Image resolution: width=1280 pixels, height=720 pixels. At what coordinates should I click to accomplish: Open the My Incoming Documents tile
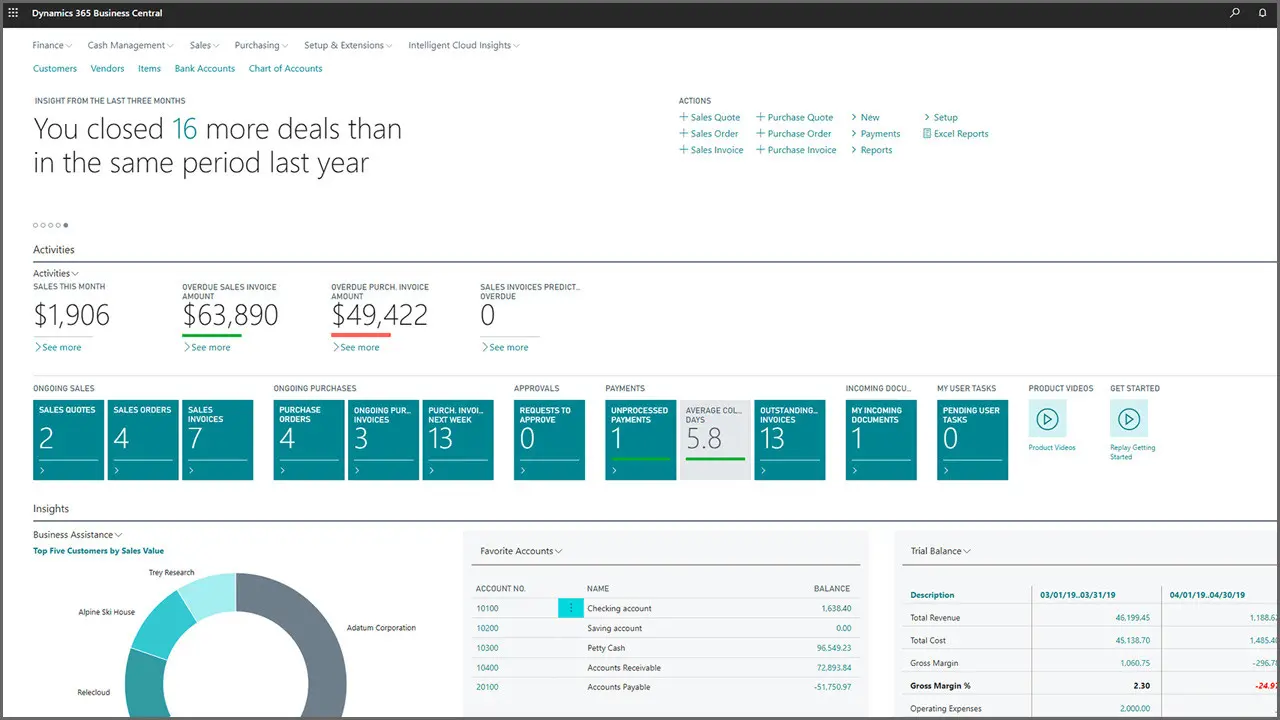point(881,440)
